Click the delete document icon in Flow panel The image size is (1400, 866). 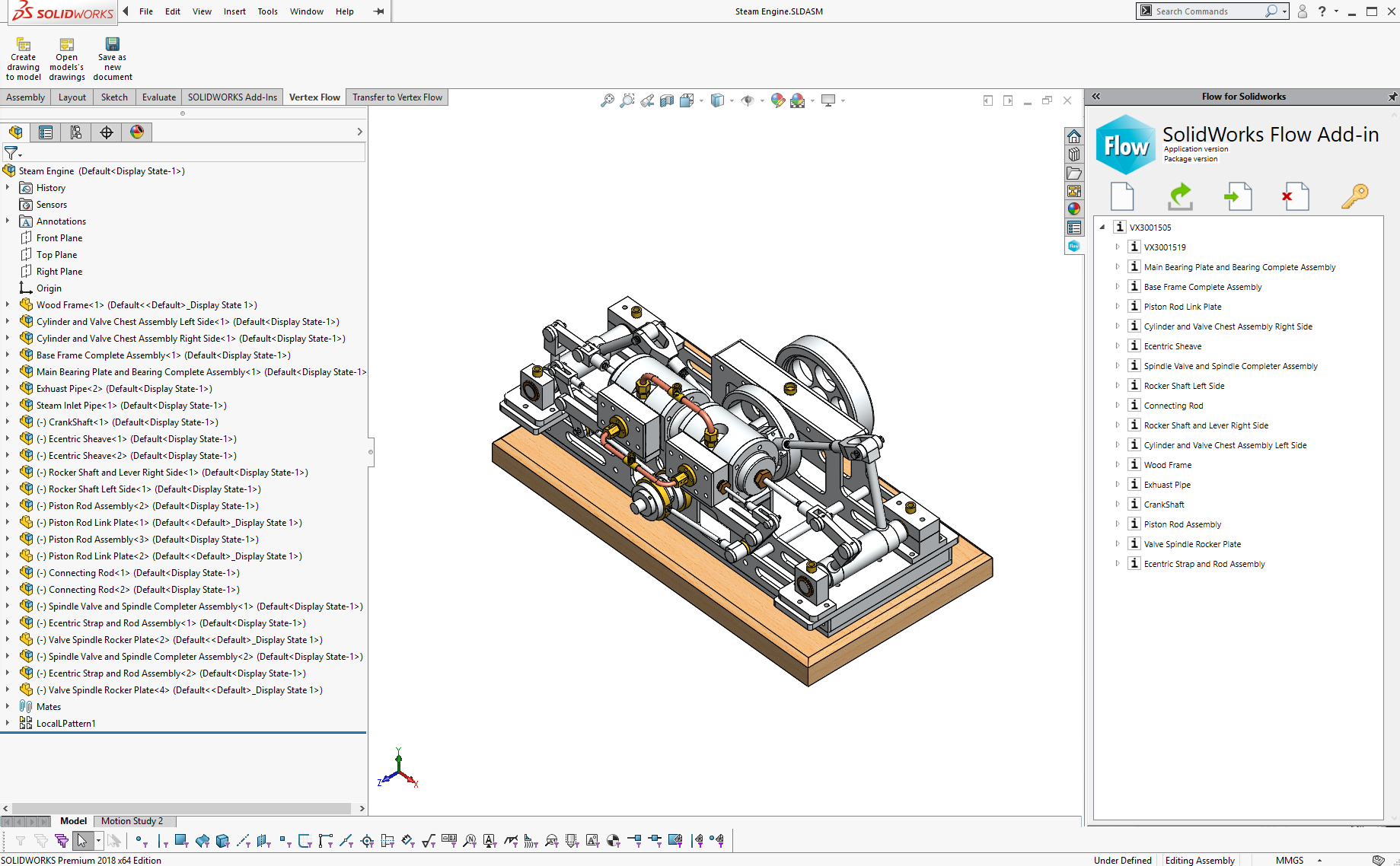point(1295,196)
